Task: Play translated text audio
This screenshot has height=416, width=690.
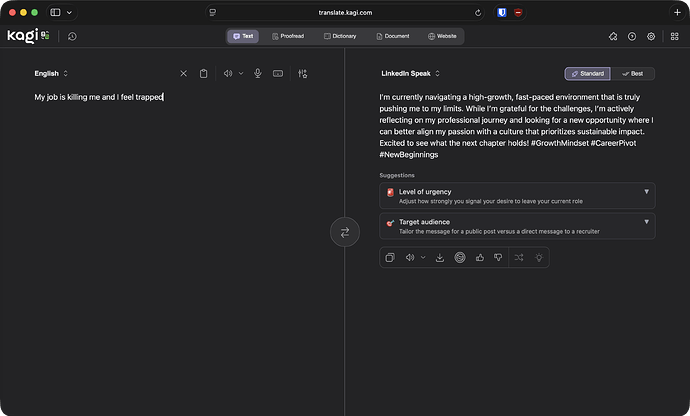Action: coord(410,258)
